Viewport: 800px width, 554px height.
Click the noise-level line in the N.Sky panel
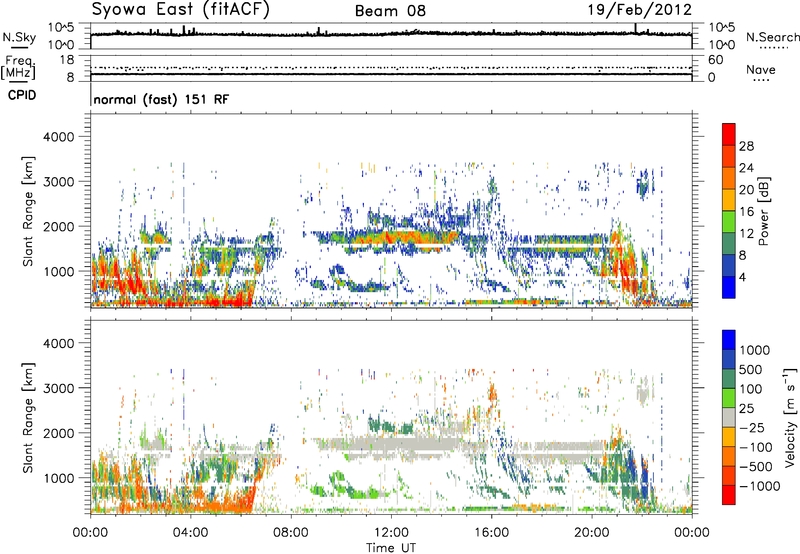(x=391, y=34)
